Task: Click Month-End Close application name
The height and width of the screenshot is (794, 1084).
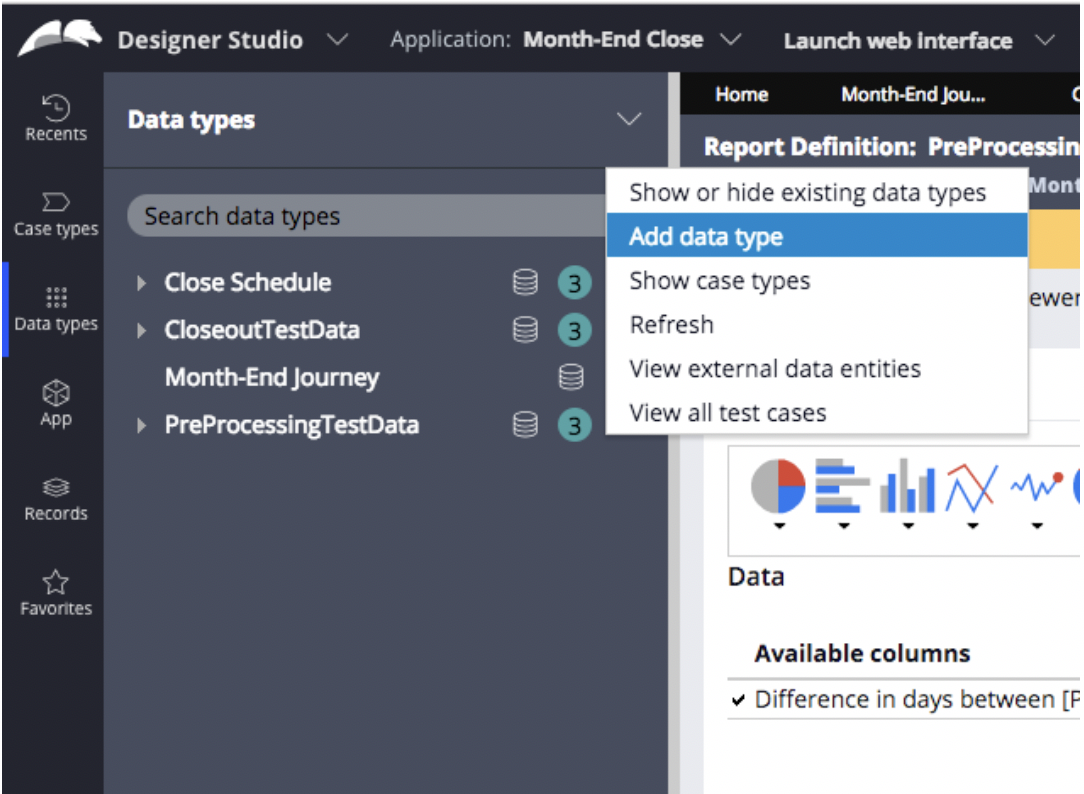Action: pos(613,40)
